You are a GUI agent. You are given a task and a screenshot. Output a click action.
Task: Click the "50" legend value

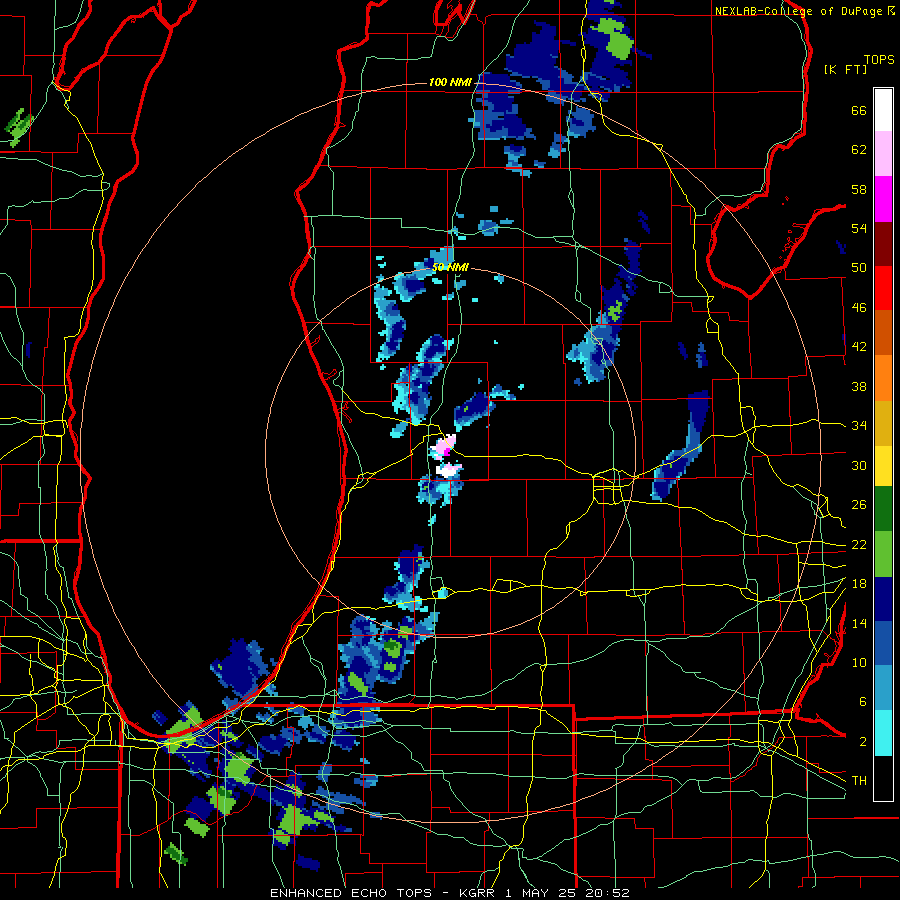click(x=859, y=268)
